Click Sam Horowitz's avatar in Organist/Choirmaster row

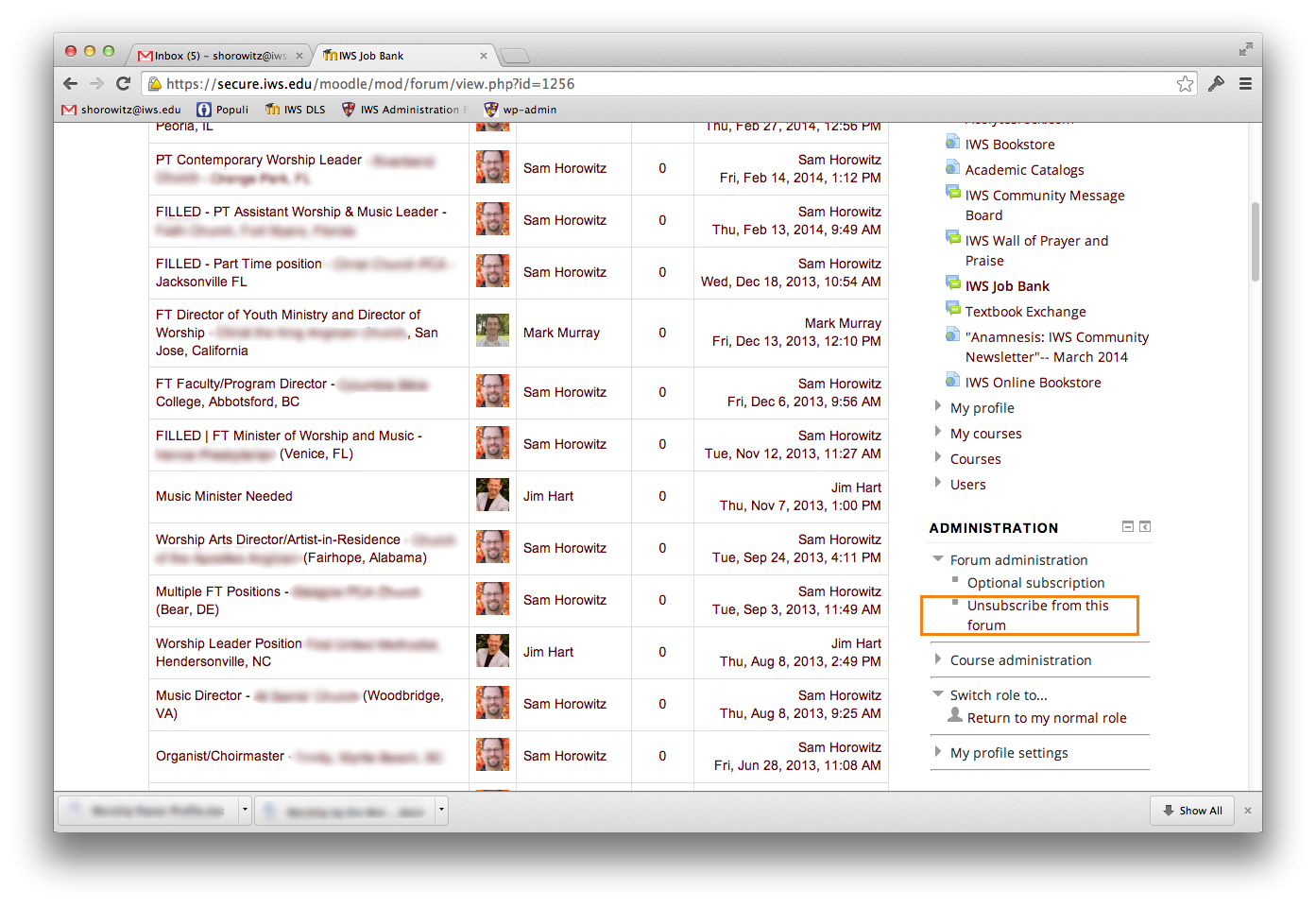pyautogui.click(x=492, y=755)
